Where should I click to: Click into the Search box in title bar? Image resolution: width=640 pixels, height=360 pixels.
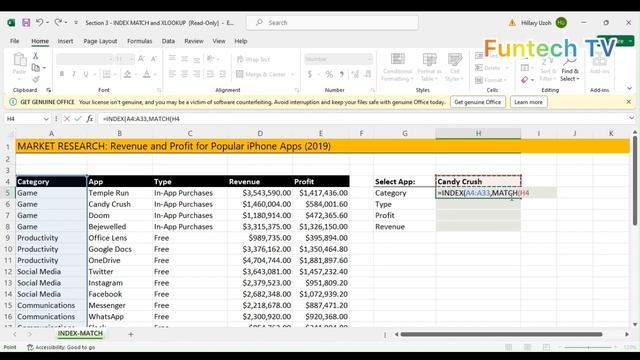332,23
